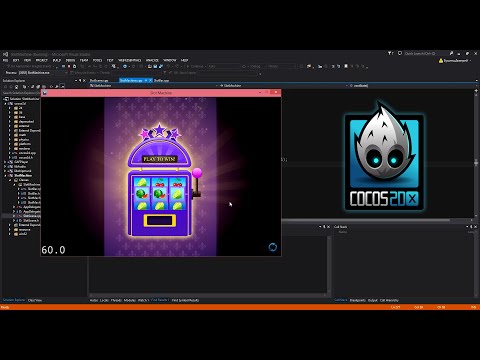Viewport: 480px width, 360px height.
Task: Select the highlighted active editor tab
Action: pos(133,80)
